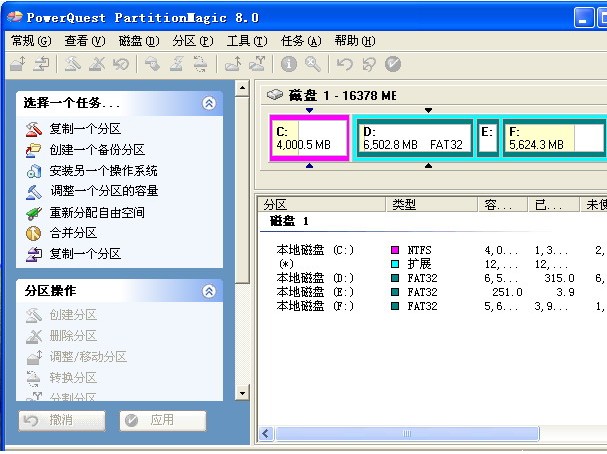The image size is (607, 454).
Task: Click the toolbar magnifier search icon
Action: (312, 64)
